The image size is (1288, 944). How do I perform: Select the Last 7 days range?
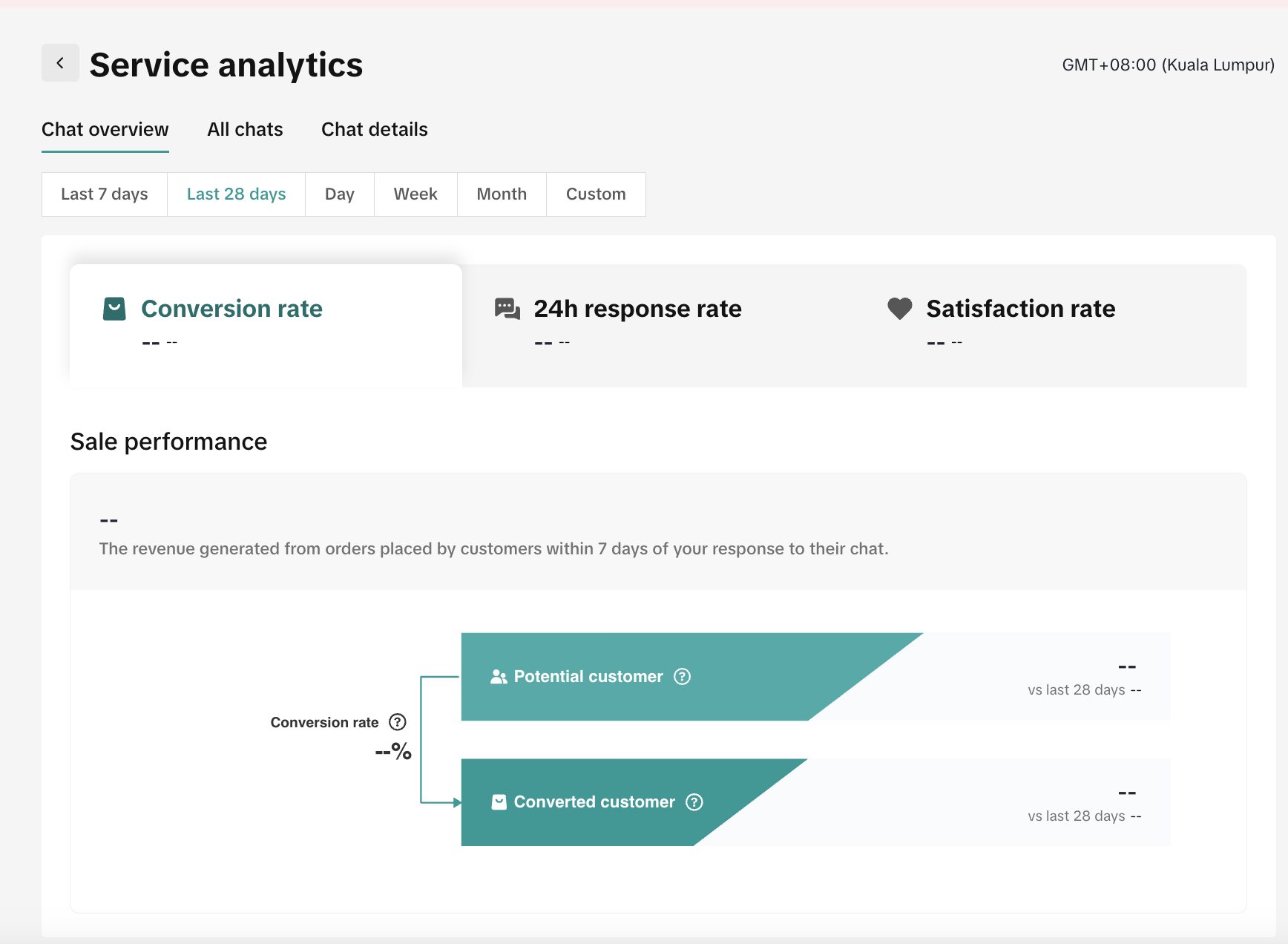[105, 194]
